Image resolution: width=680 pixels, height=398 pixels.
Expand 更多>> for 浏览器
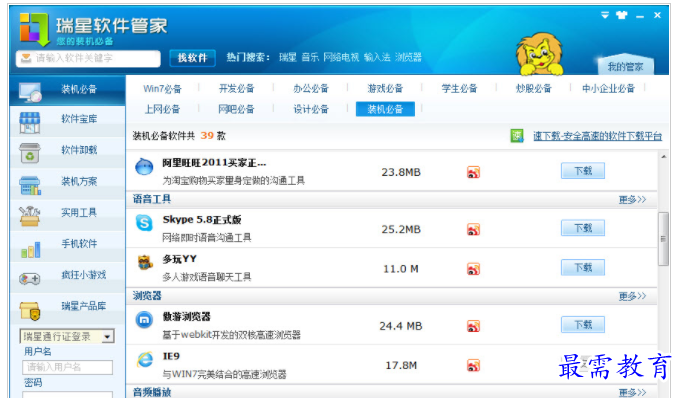point(632,296)
